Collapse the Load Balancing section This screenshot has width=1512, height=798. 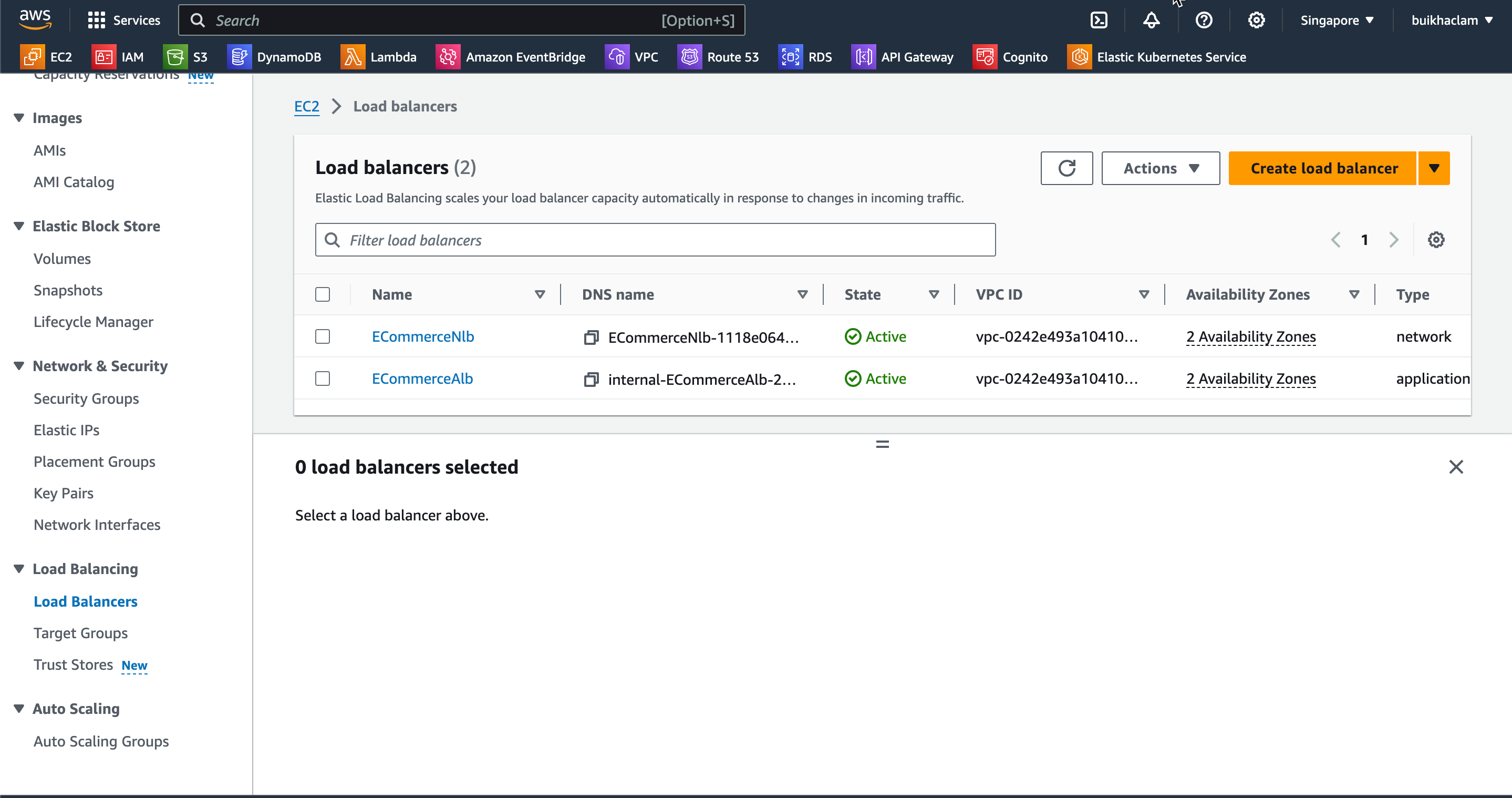coord(19,569)
